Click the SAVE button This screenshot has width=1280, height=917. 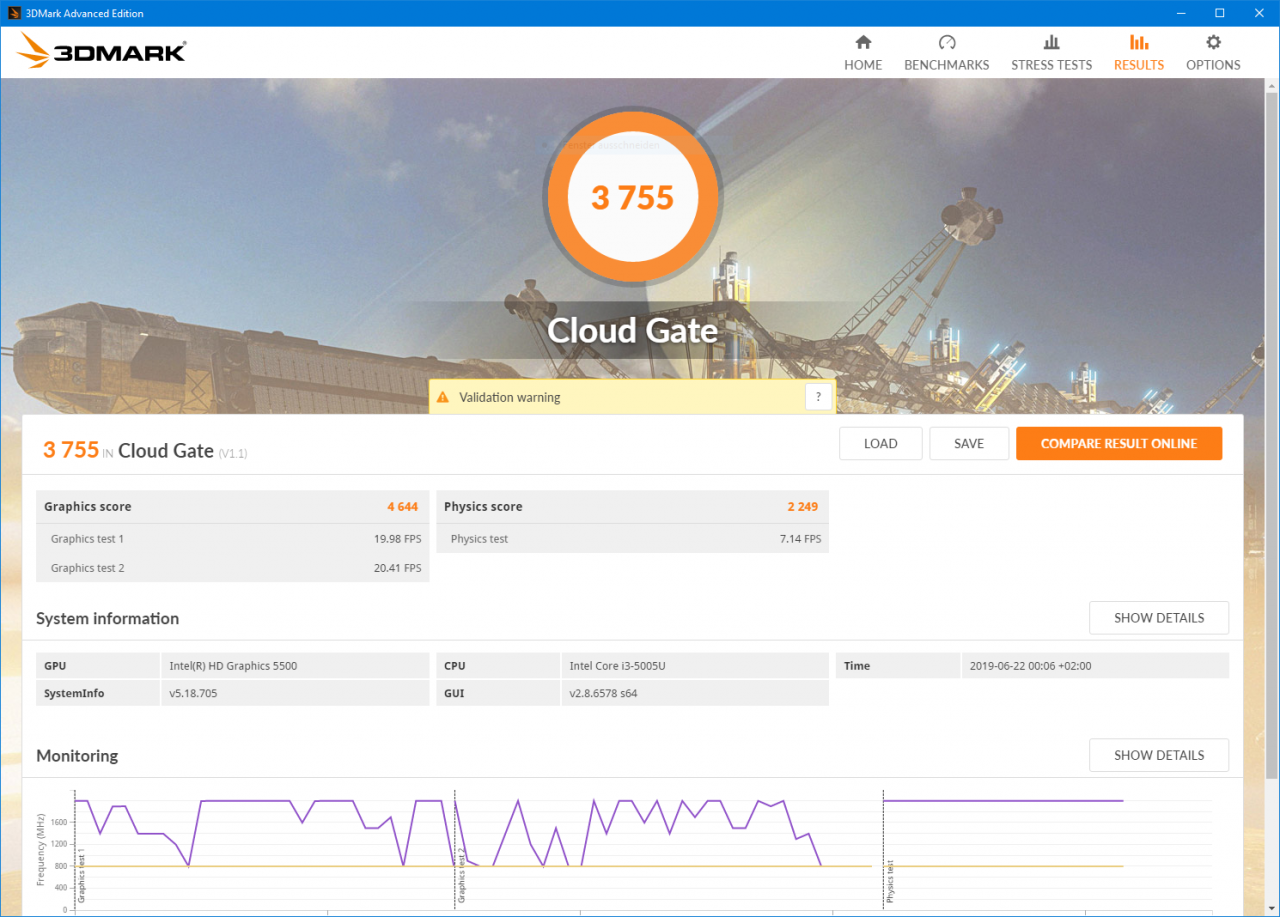point(968,444)
